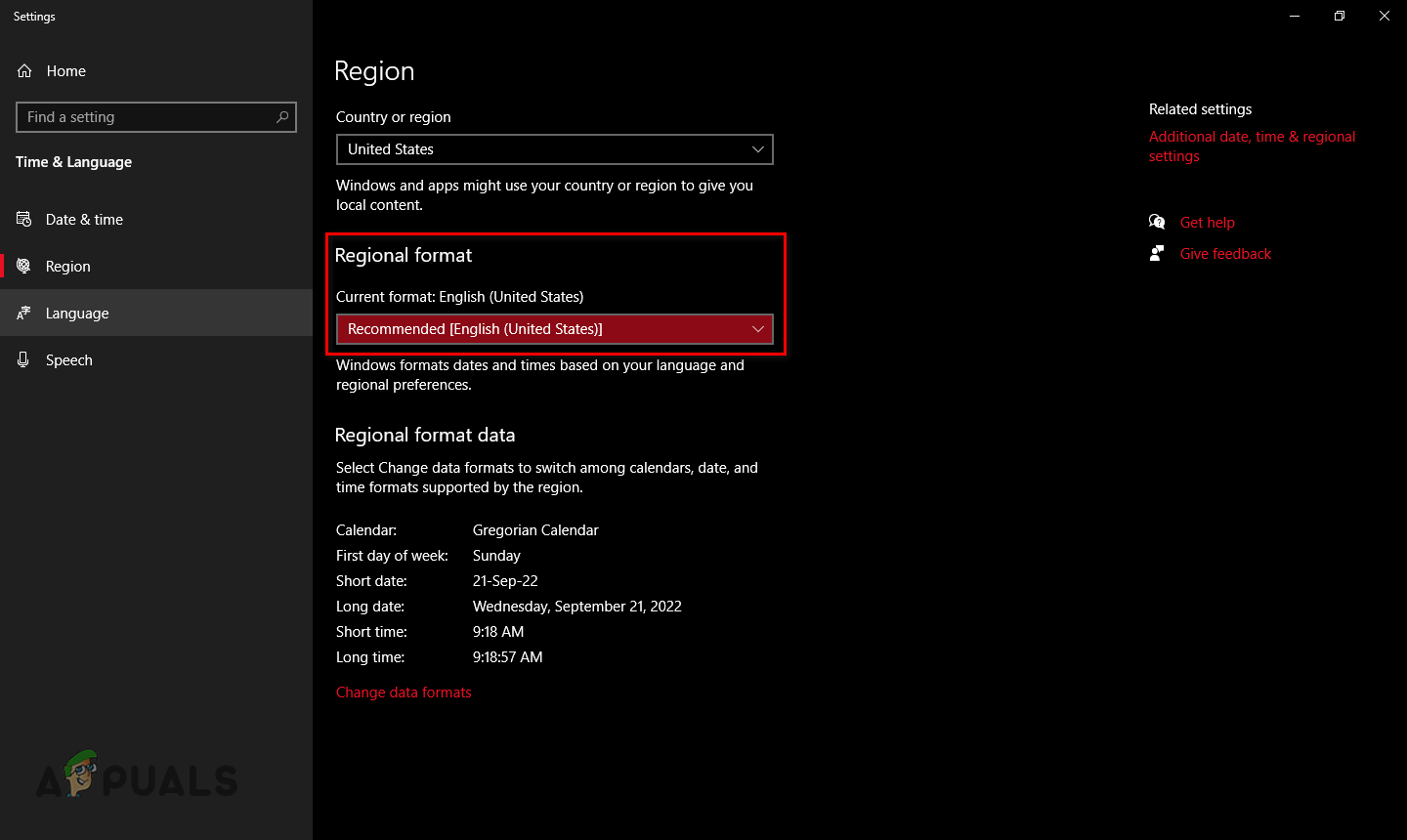Open the Country or region dropdown
This screenshot has height=840, width=1407.
click(x=554, y=149)
